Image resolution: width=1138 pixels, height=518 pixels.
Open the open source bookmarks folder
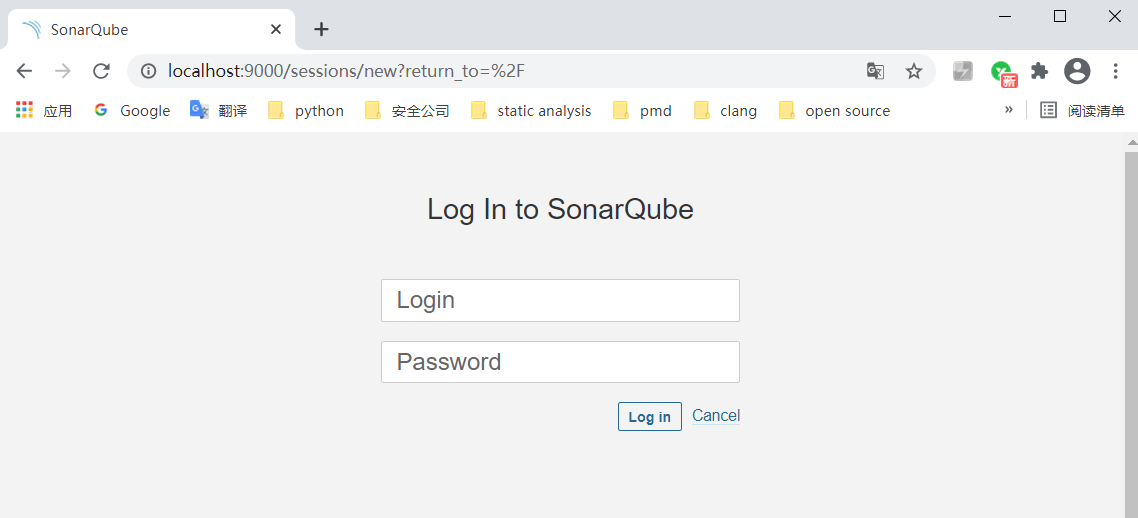point(834,111)
